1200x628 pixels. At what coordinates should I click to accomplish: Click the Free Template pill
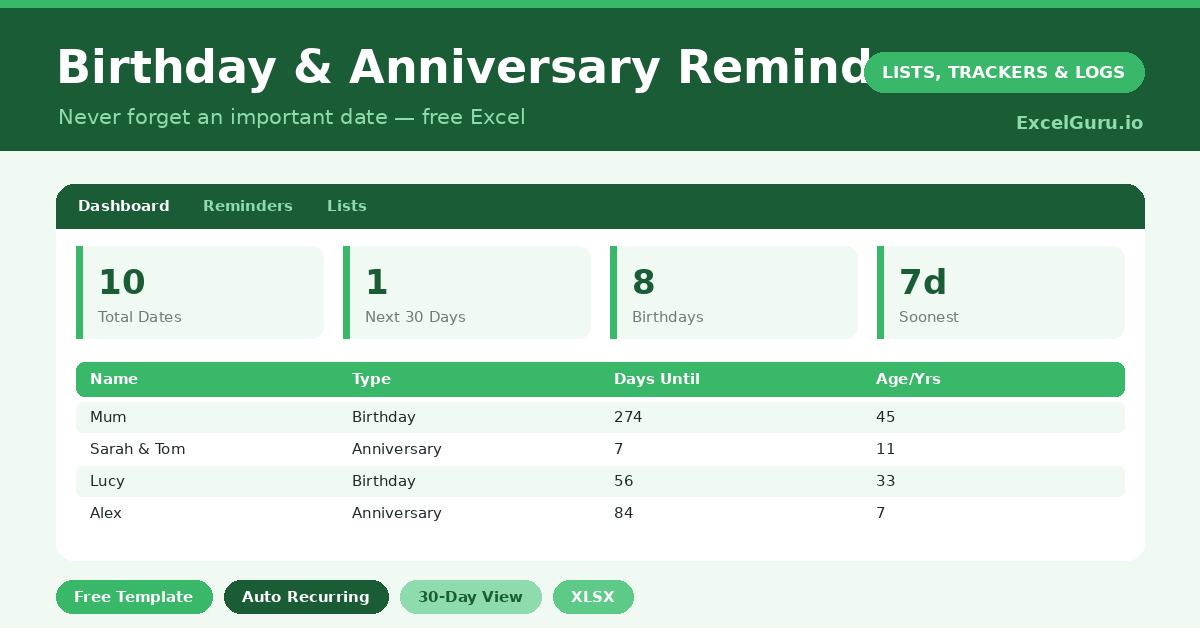pos(134,597)
